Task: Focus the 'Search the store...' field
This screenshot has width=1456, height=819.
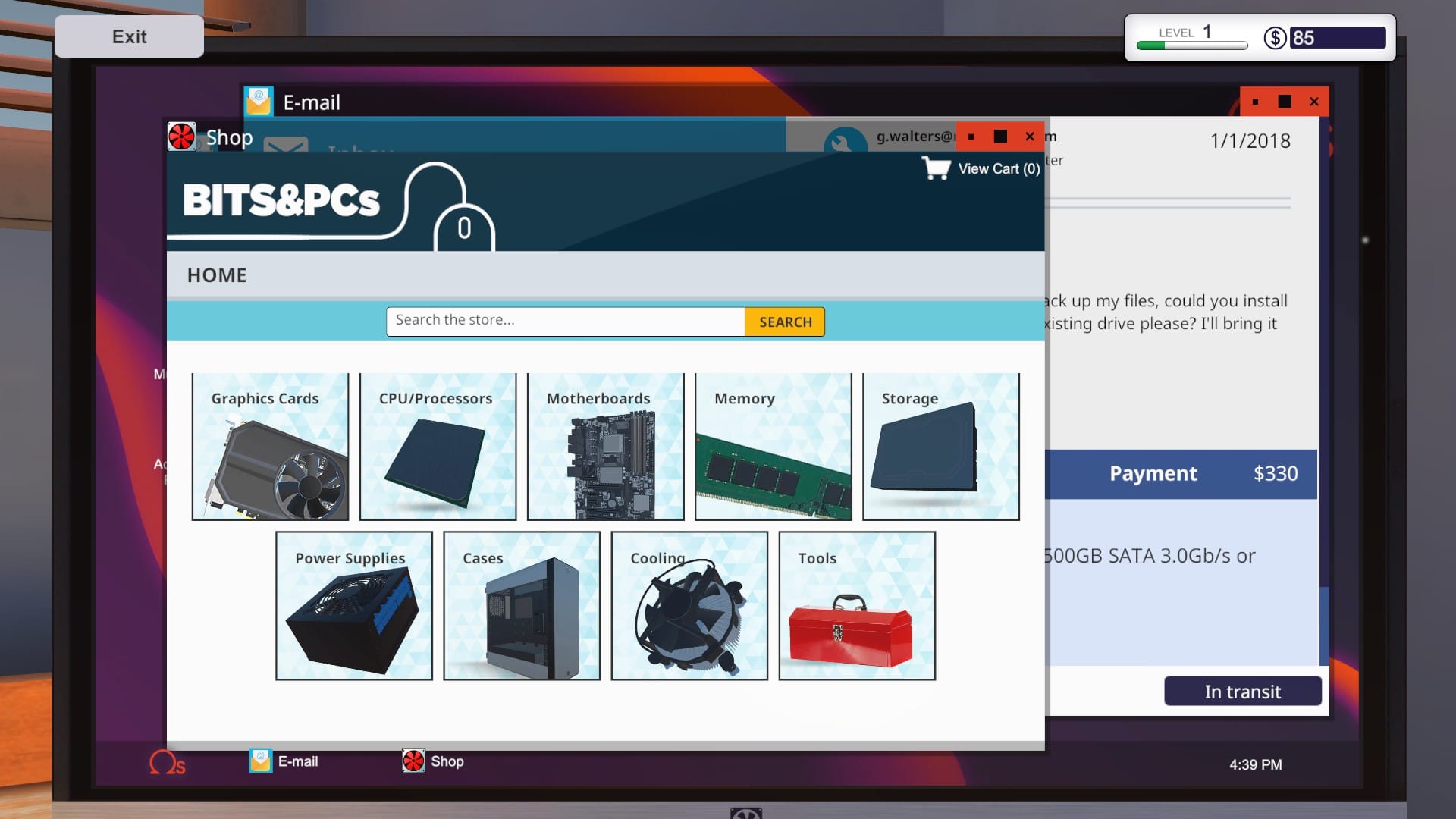Action: (x=566, y=322)
